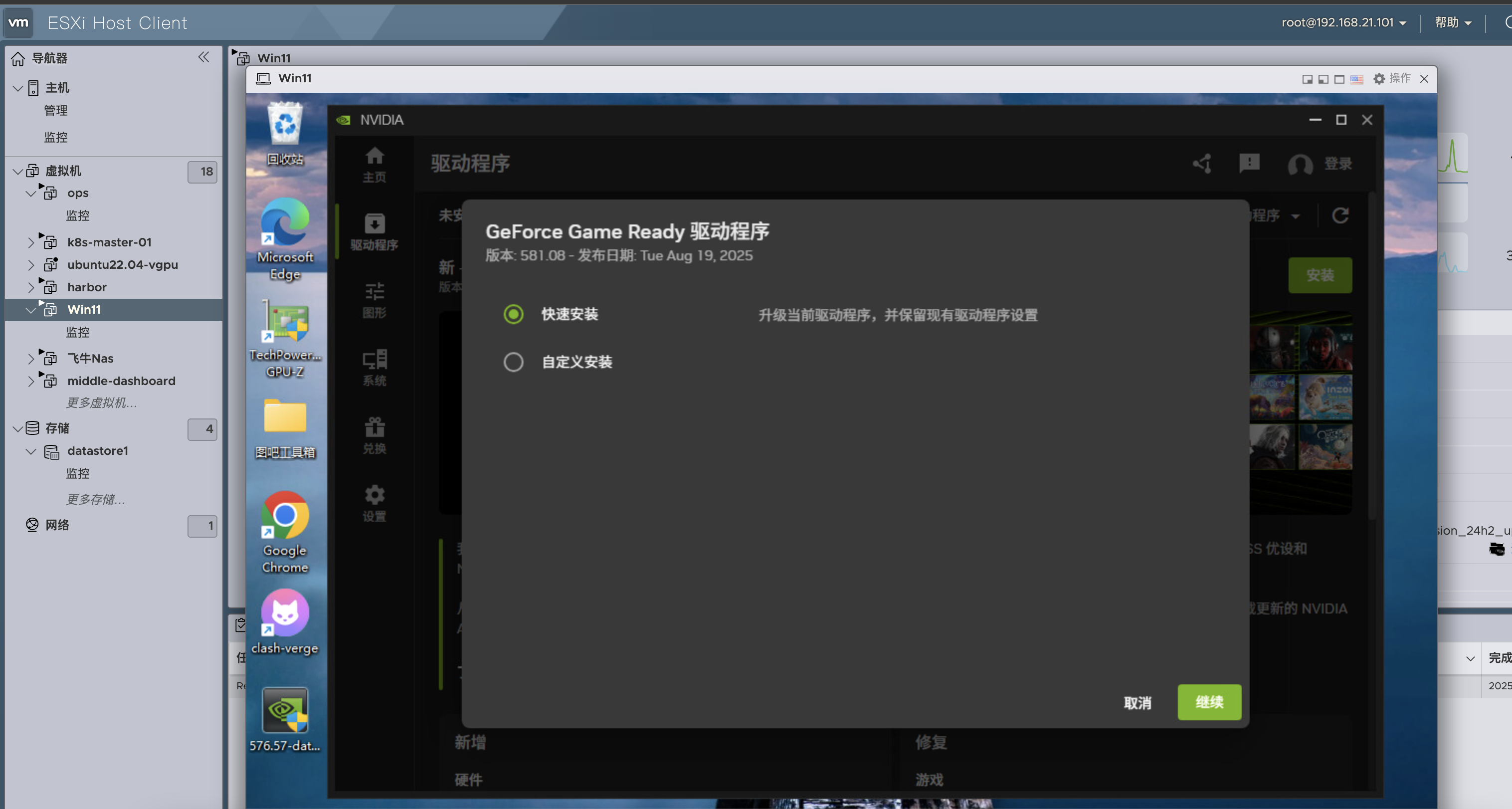
Task: Select the 驱动程序 drivers section icon
Action: (375, 231)
